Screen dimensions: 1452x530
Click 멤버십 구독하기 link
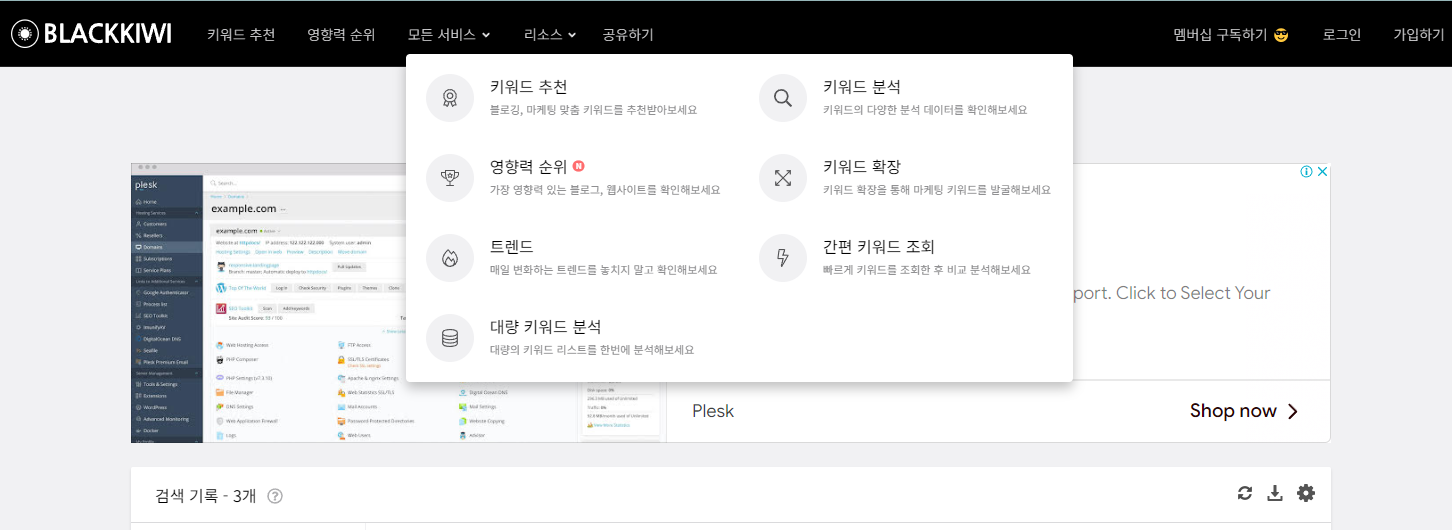(x=1231, y=34)
